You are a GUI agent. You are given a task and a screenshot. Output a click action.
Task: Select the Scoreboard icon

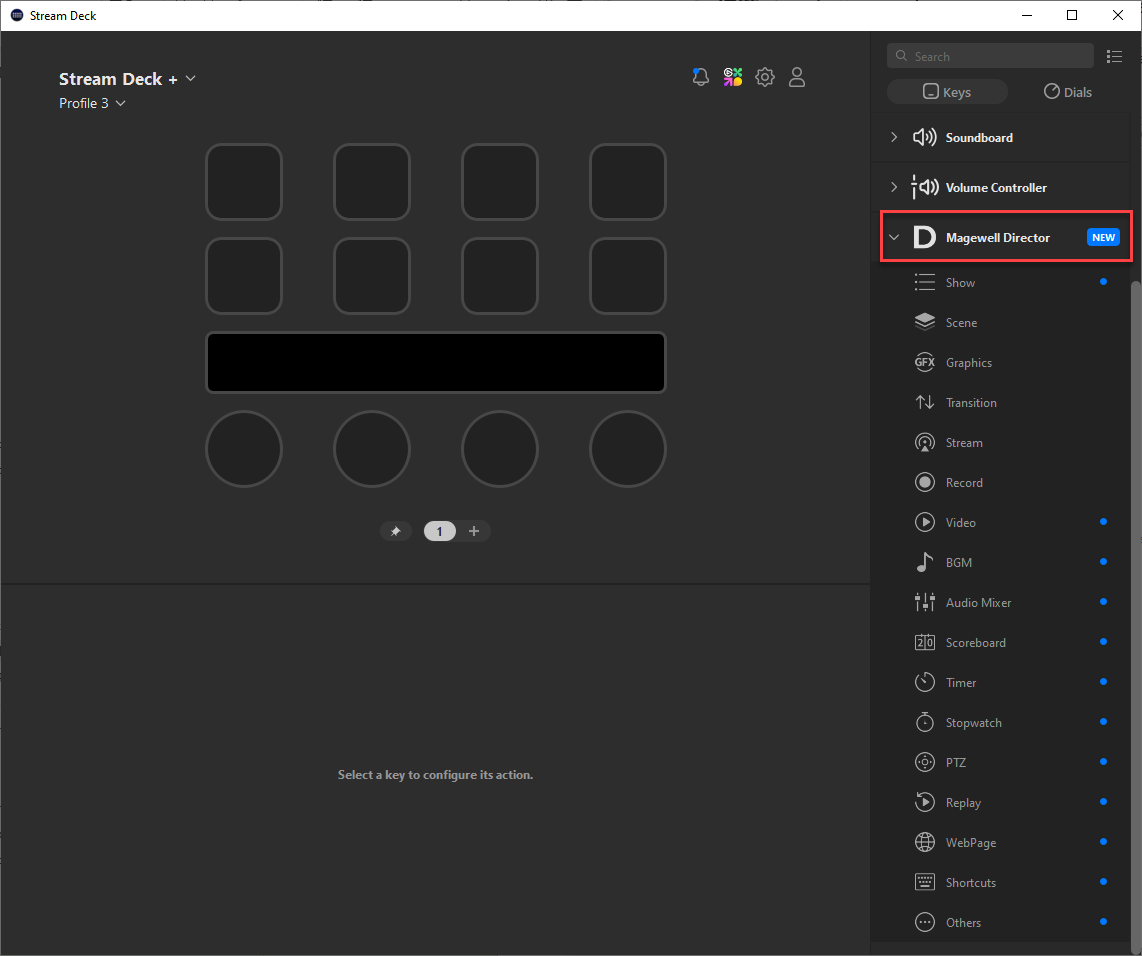pos(924,642)
